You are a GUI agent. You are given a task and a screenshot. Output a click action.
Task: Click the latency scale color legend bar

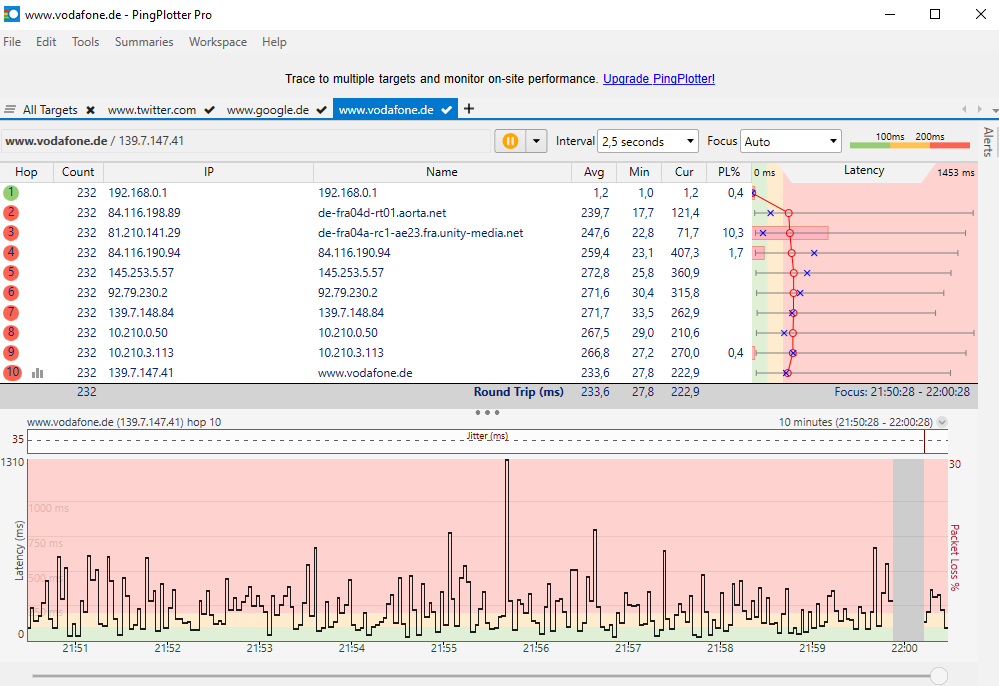(910, 146)
